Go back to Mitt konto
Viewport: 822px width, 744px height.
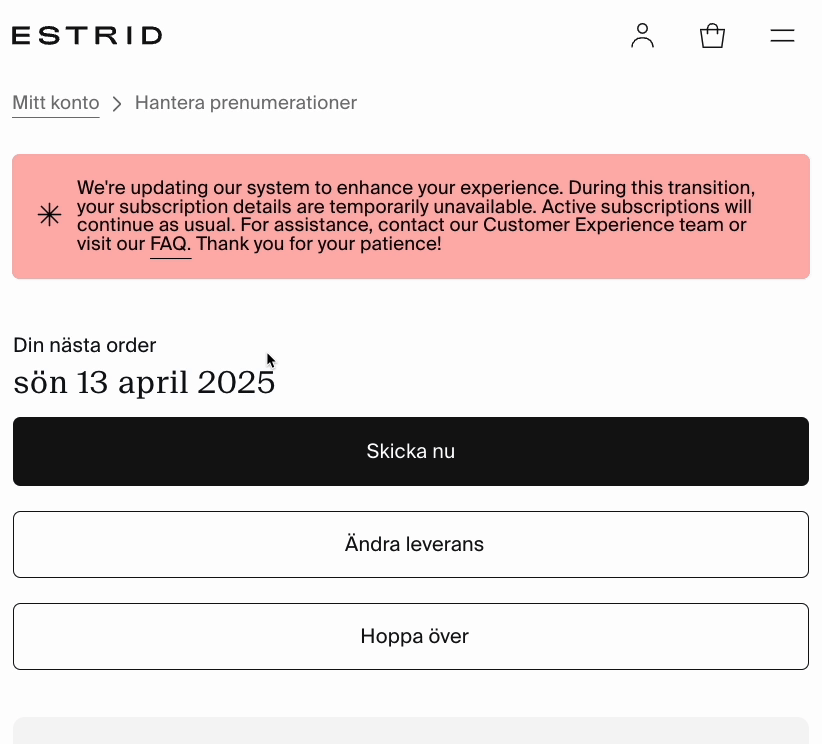pyautogui.click(x=56, y=103)
